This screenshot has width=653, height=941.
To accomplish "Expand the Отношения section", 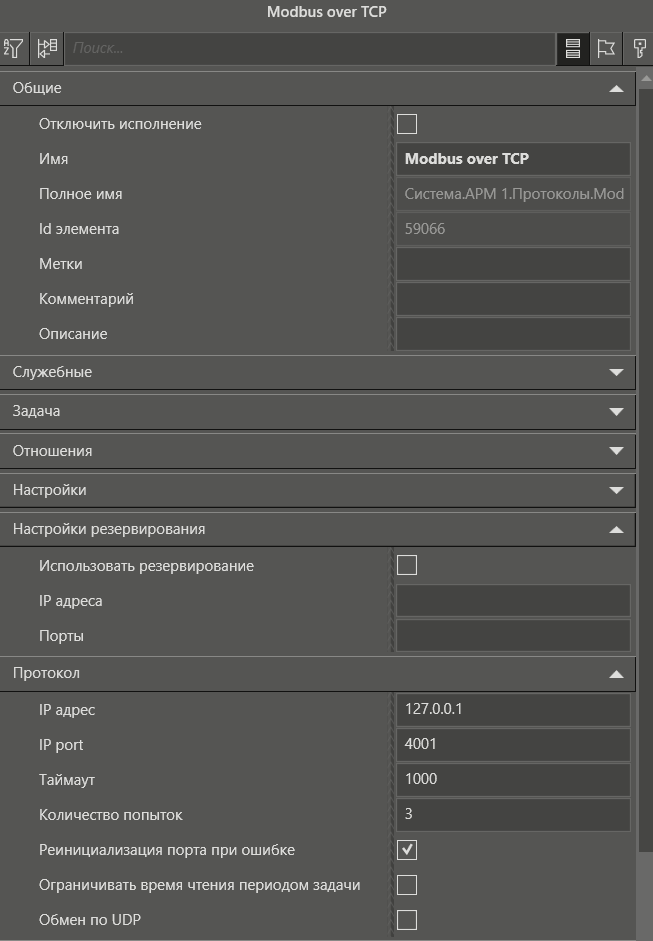I will (620, 450).
